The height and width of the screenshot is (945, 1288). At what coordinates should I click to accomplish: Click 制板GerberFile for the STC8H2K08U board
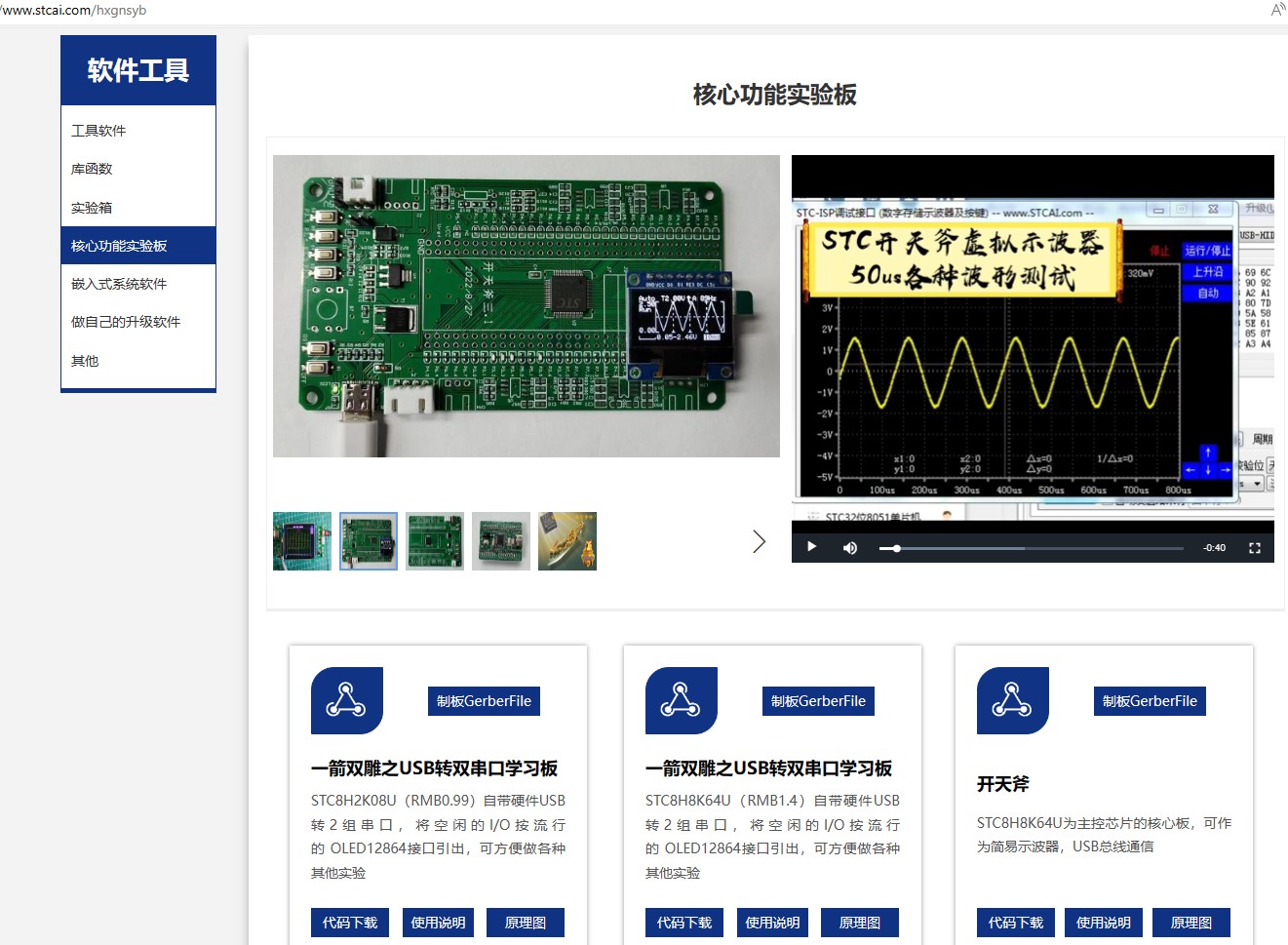click(484, 701)
